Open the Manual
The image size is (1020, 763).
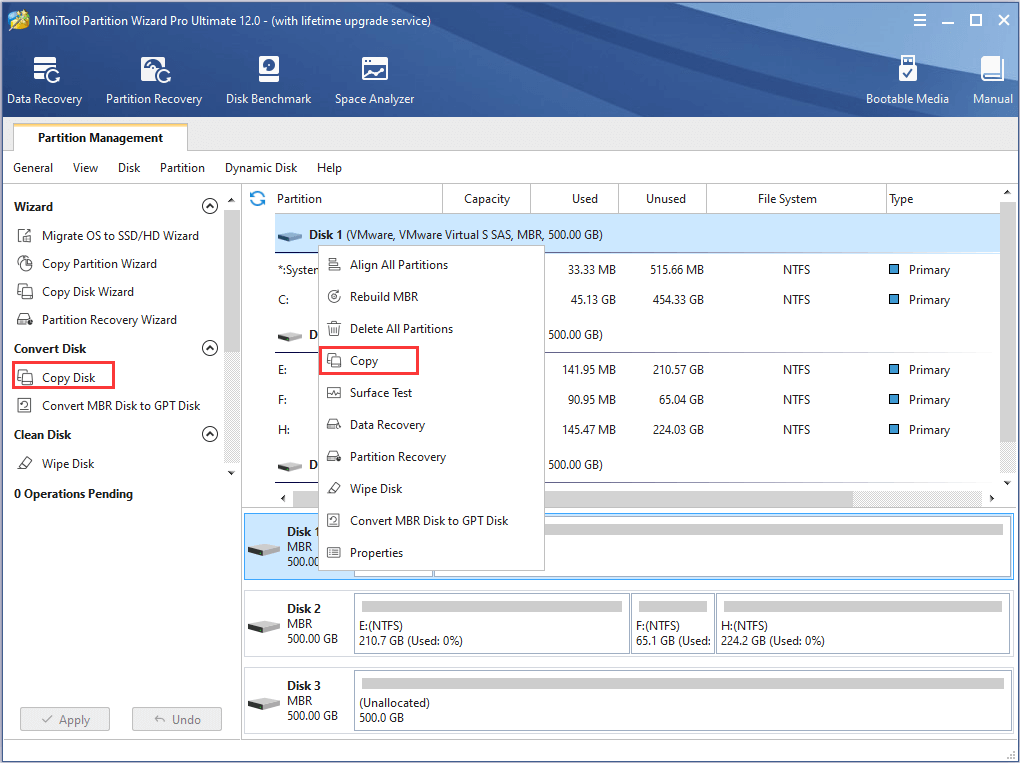(x=992, y=80)
